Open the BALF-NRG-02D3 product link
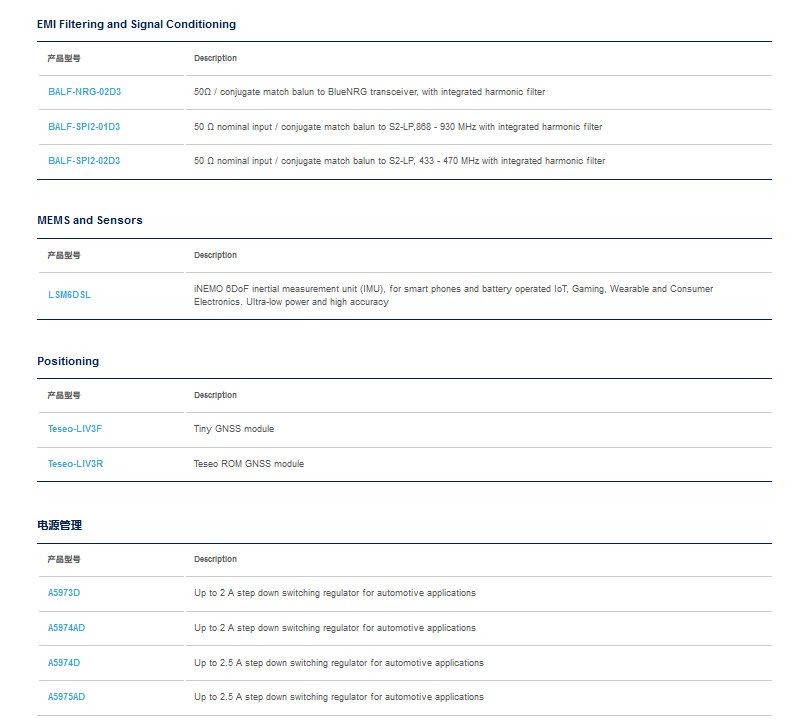Image resolution: width=812 pixels, height=725 pixels. pyautogui.click(x=84, y=92)
